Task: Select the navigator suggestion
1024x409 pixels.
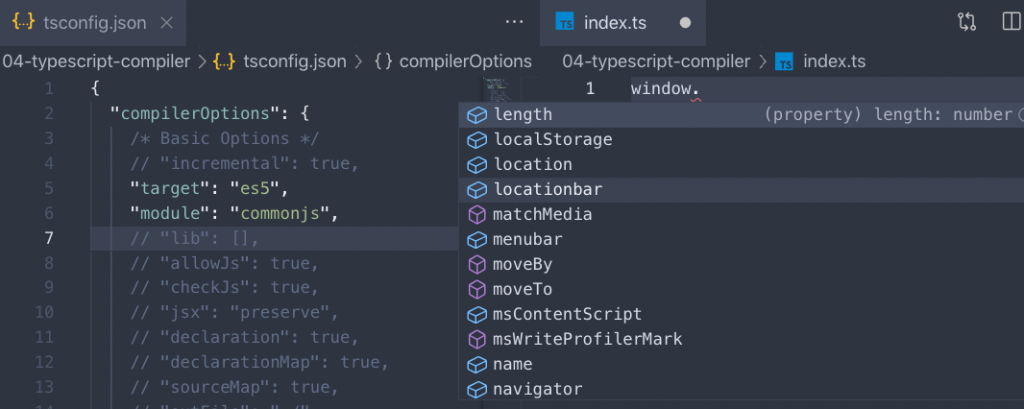Action: (741, 389)
